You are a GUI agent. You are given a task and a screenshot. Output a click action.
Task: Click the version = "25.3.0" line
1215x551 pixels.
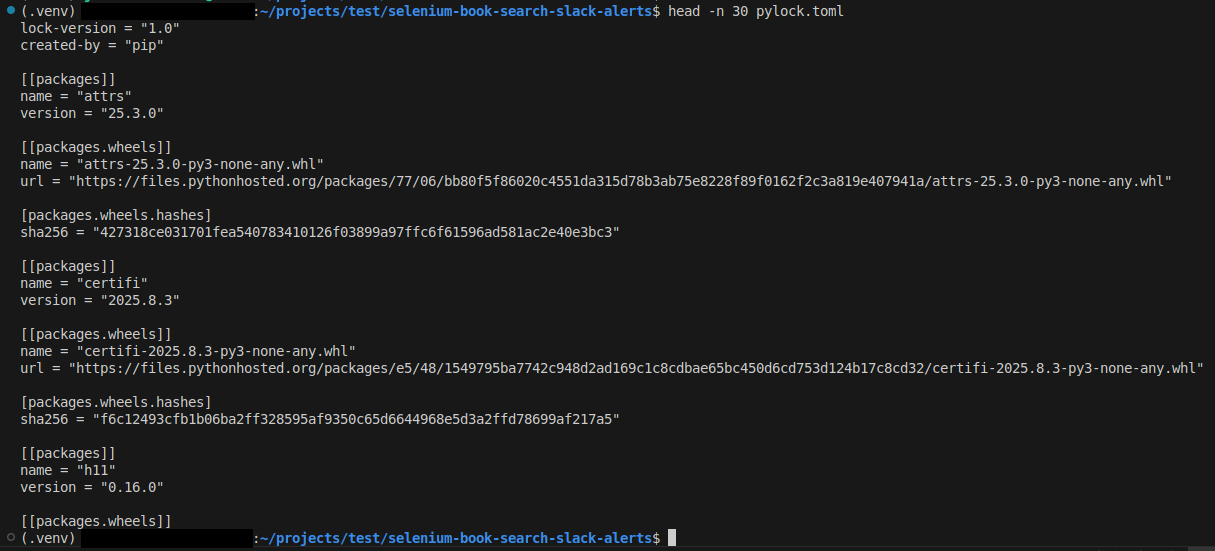tap(92, 113)
